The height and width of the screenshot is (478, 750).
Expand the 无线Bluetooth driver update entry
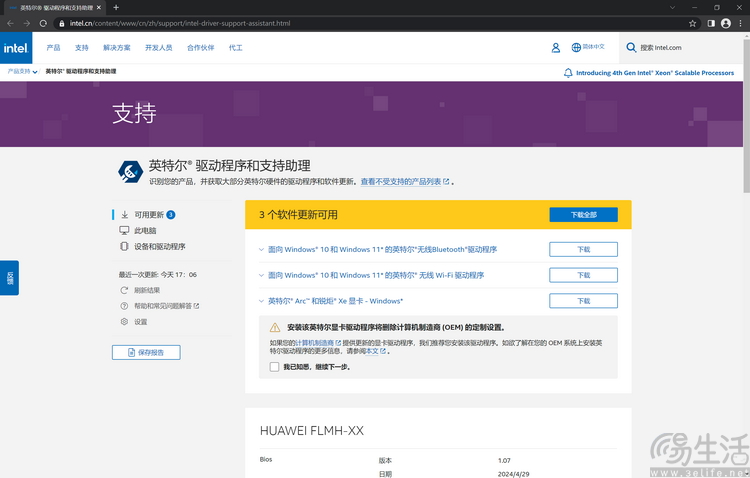tap(262, 249)
